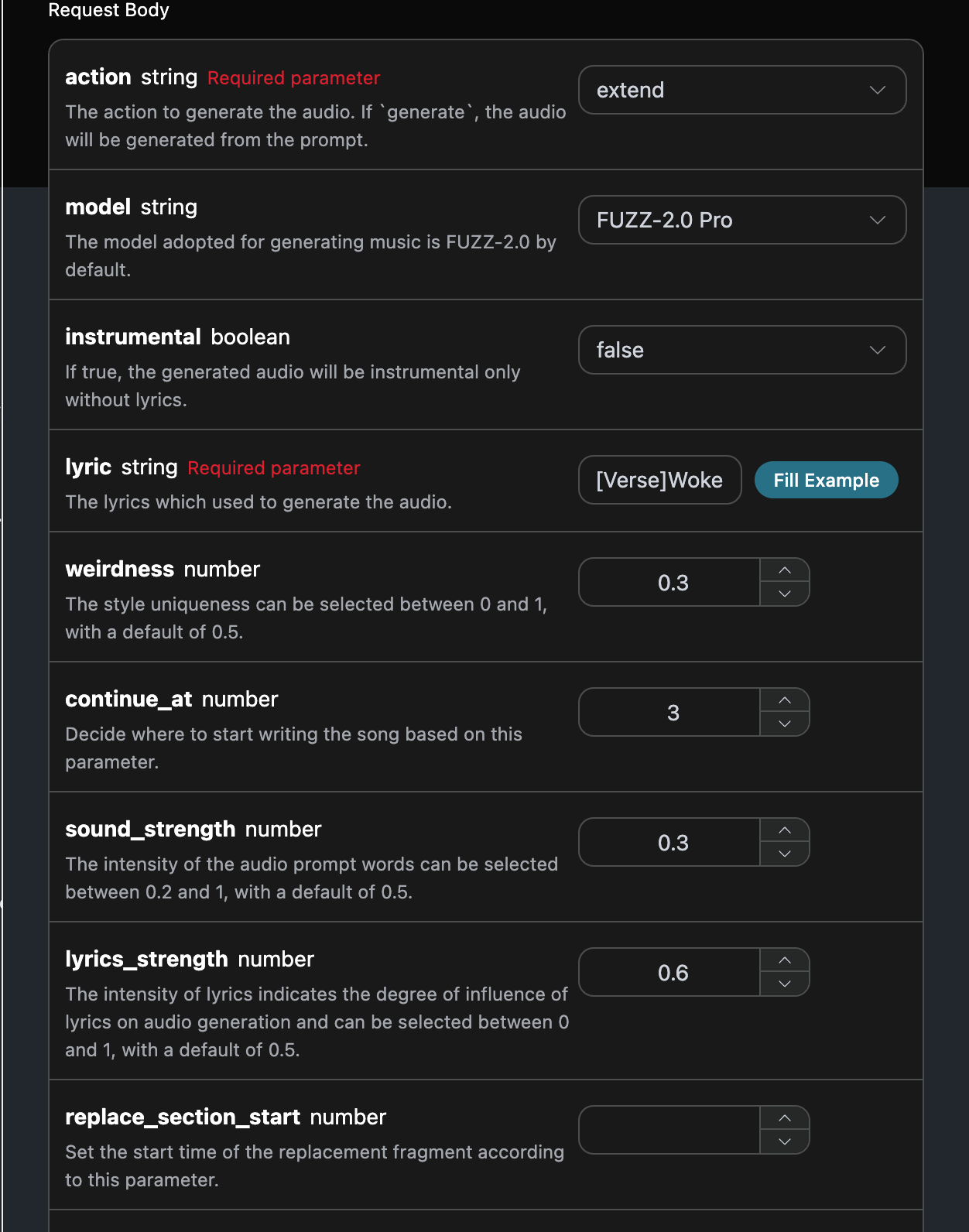Raise sound_strength using the up arrow
The image size is (969, 1232).
[x=785, y=830]
